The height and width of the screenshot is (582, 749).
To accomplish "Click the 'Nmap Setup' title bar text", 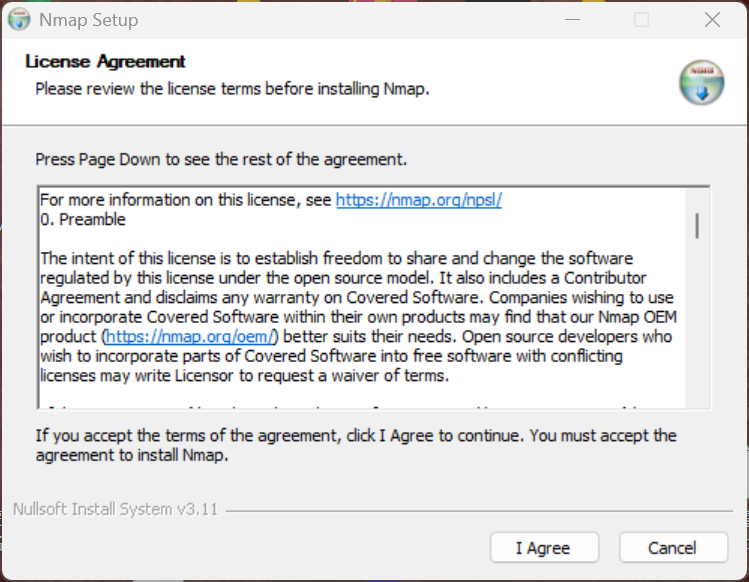I will pos(89,20).
